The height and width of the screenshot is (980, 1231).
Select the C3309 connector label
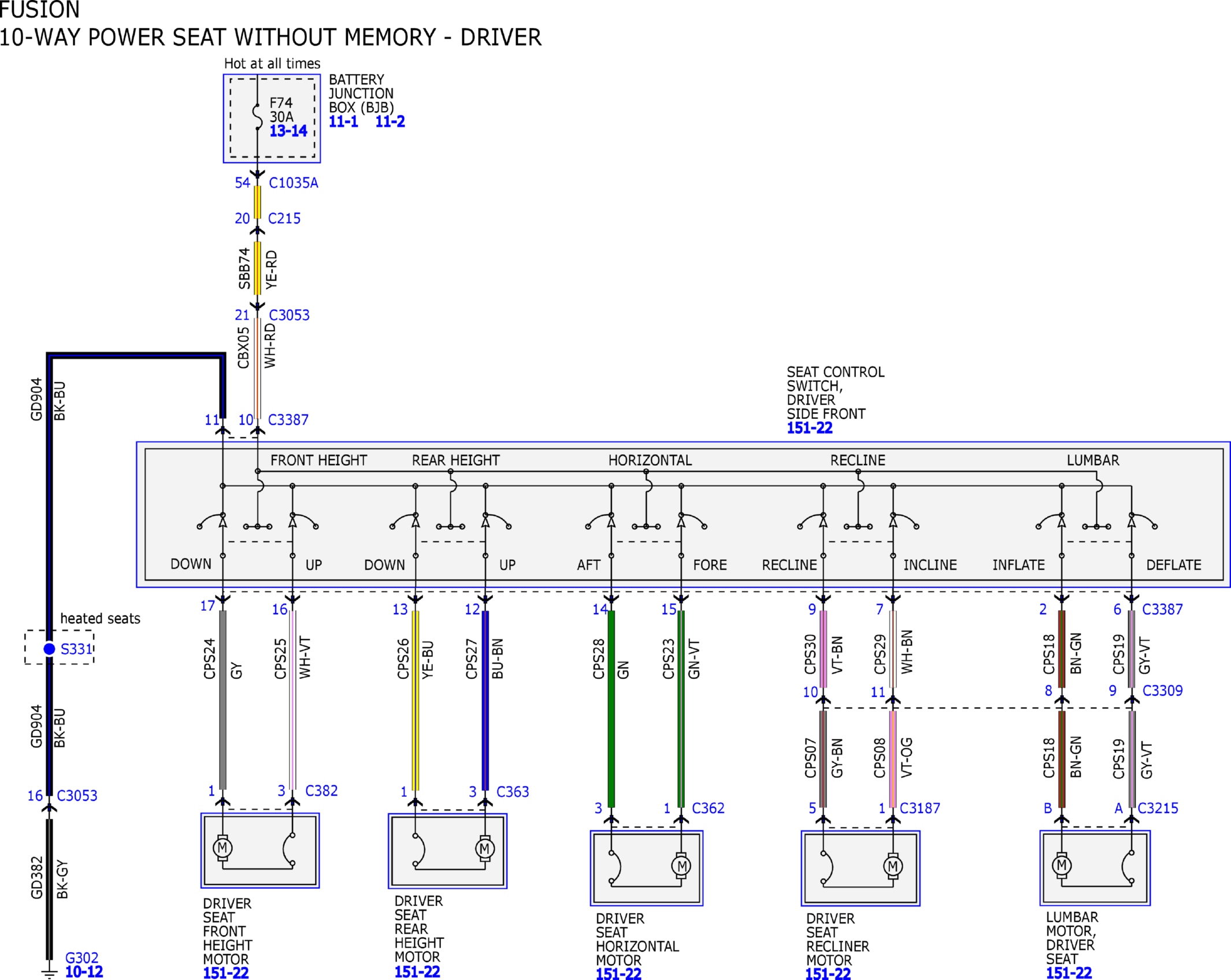[x=1163, y=691]
